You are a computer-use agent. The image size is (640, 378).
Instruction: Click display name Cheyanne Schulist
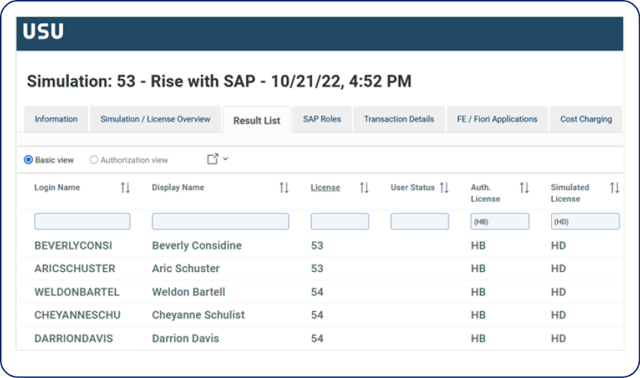[x=198, y=315]
